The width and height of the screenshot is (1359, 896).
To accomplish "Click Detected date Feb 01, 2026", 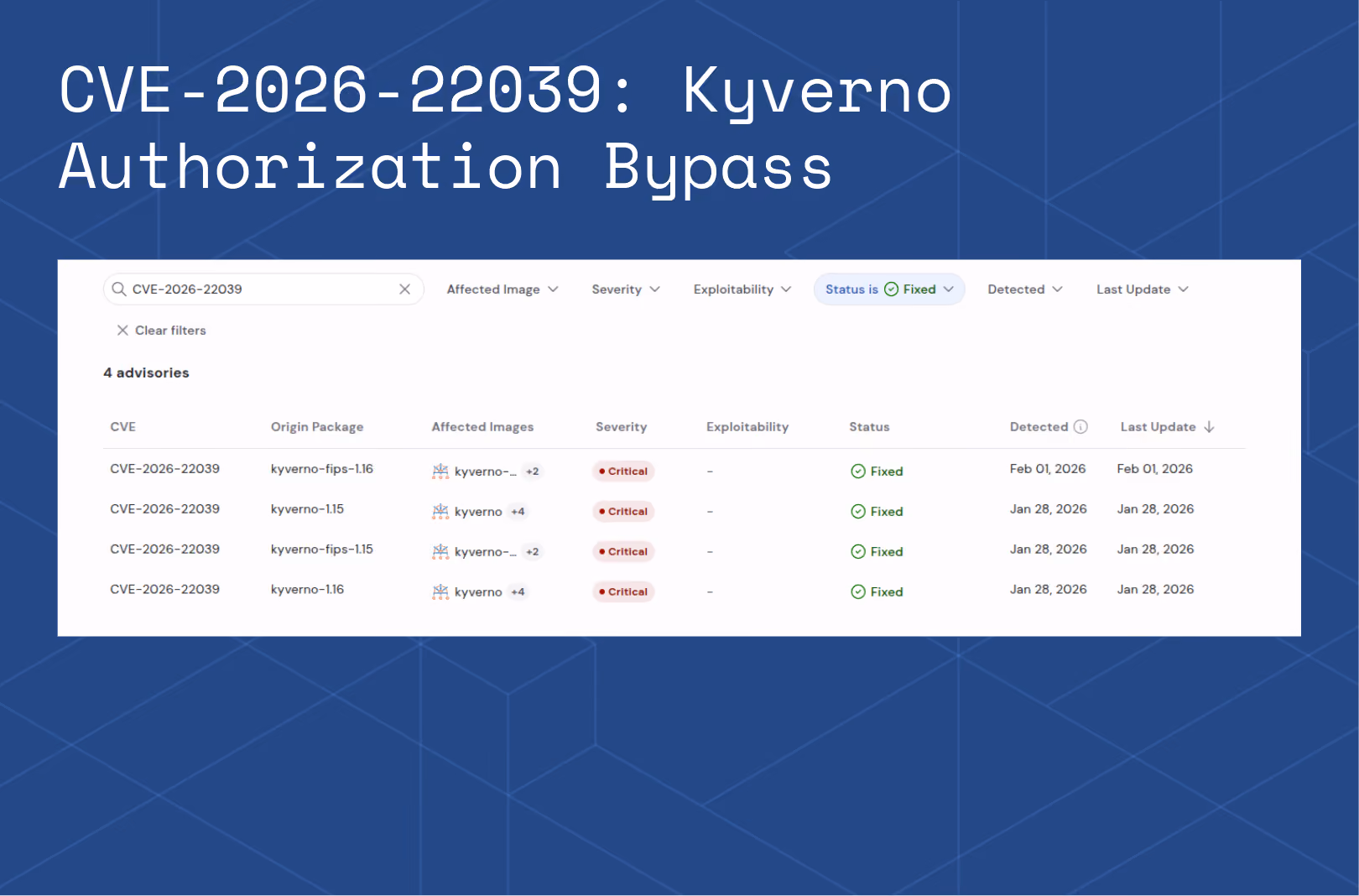I will [1048, 469].
